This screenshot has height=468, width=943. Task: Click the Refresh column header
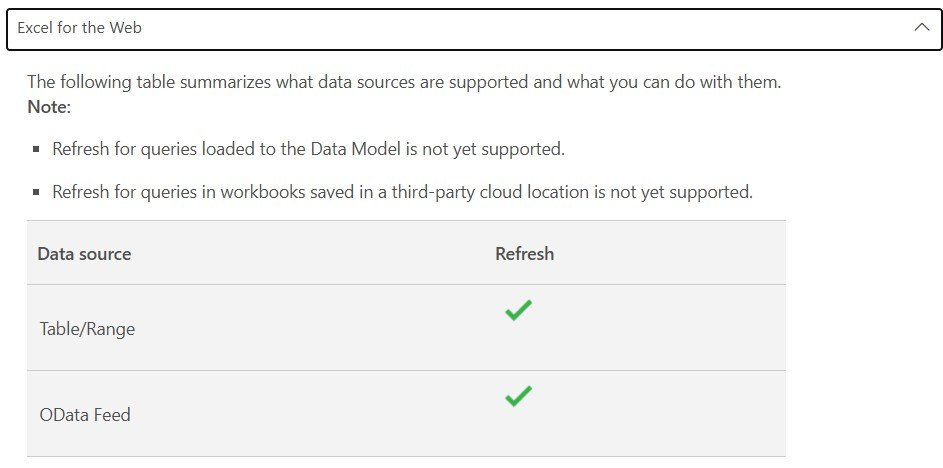(524, 254)
